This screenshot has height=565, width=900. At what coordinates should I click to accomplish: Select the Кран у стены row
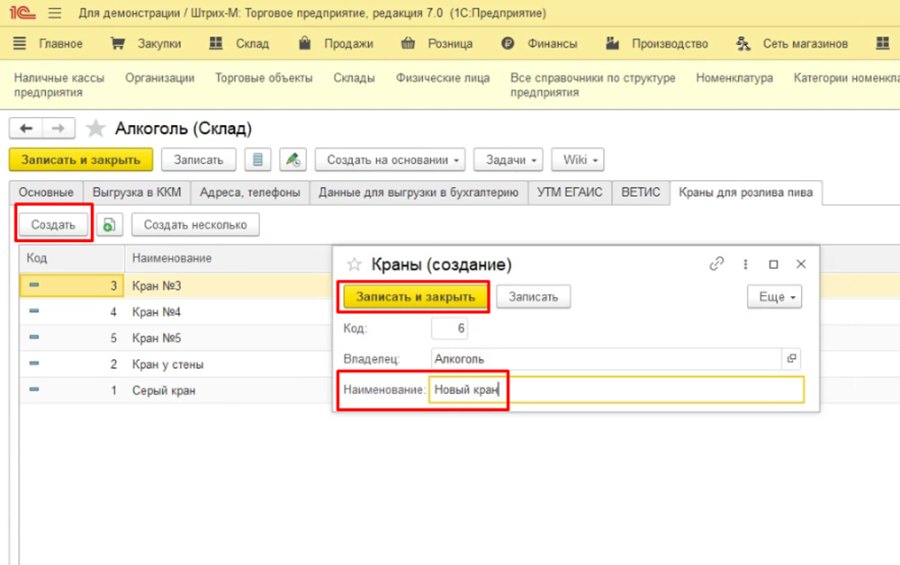[x=176, y=364]
